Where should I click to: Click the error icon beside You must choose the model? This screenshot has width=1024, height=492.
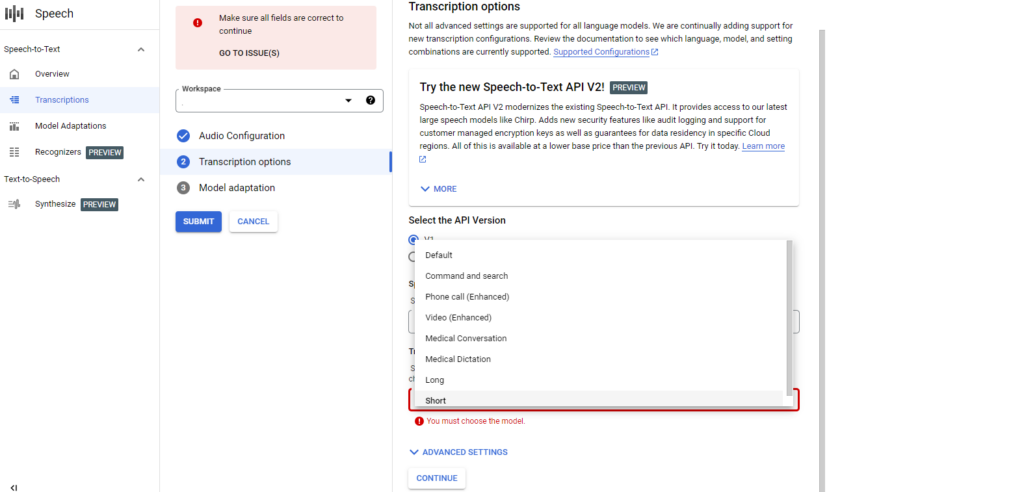tap(419, 421)
